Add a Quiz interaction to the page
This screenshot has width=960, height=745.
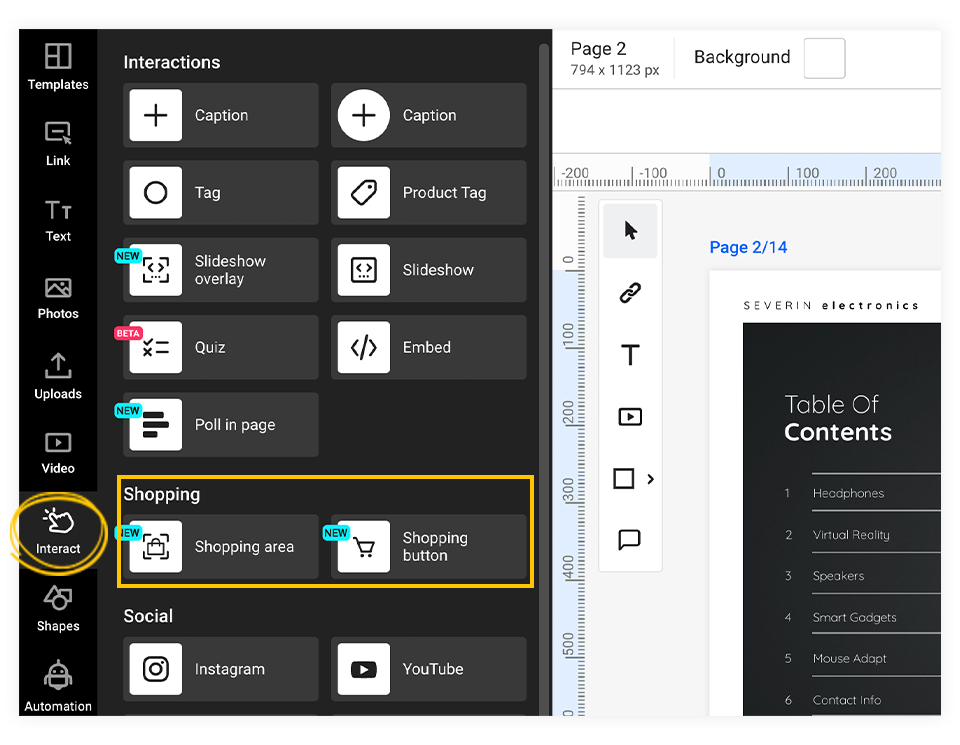[220, 347]
